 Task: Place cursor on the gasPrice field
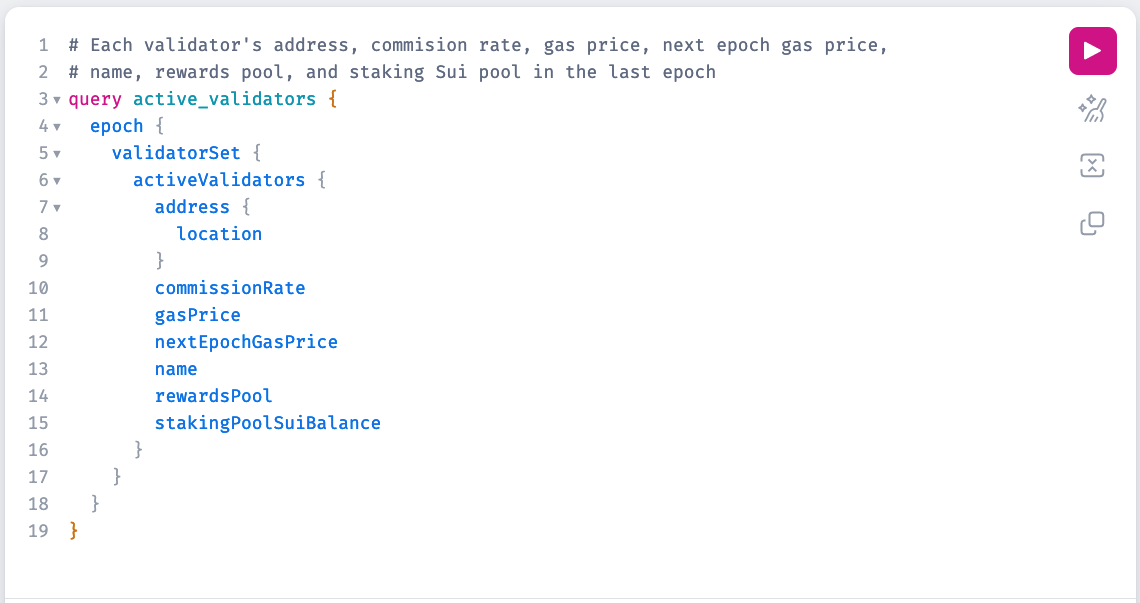pos(197,315)
